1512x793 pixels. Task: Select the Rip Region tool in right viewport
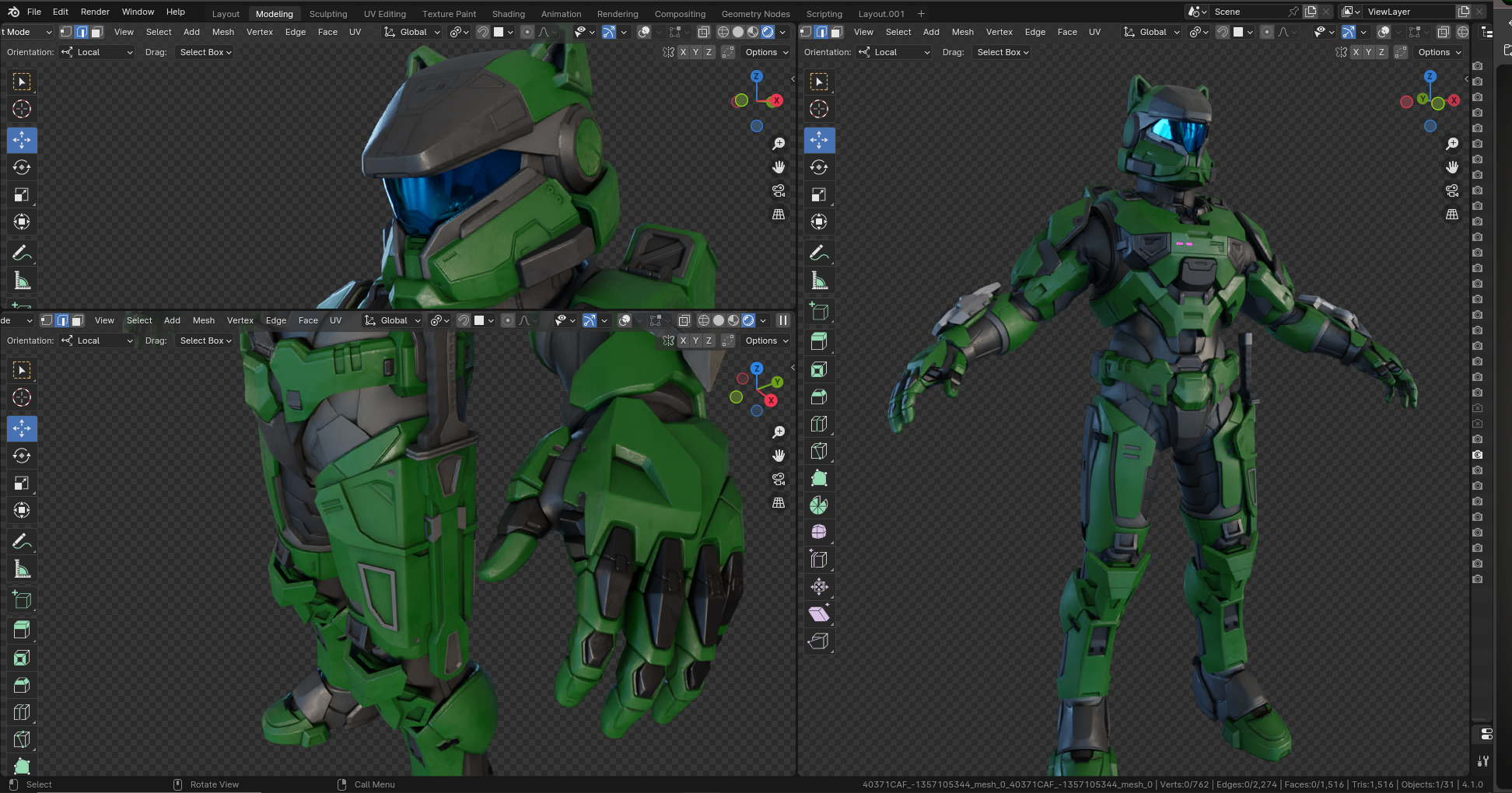click(819, 641)
